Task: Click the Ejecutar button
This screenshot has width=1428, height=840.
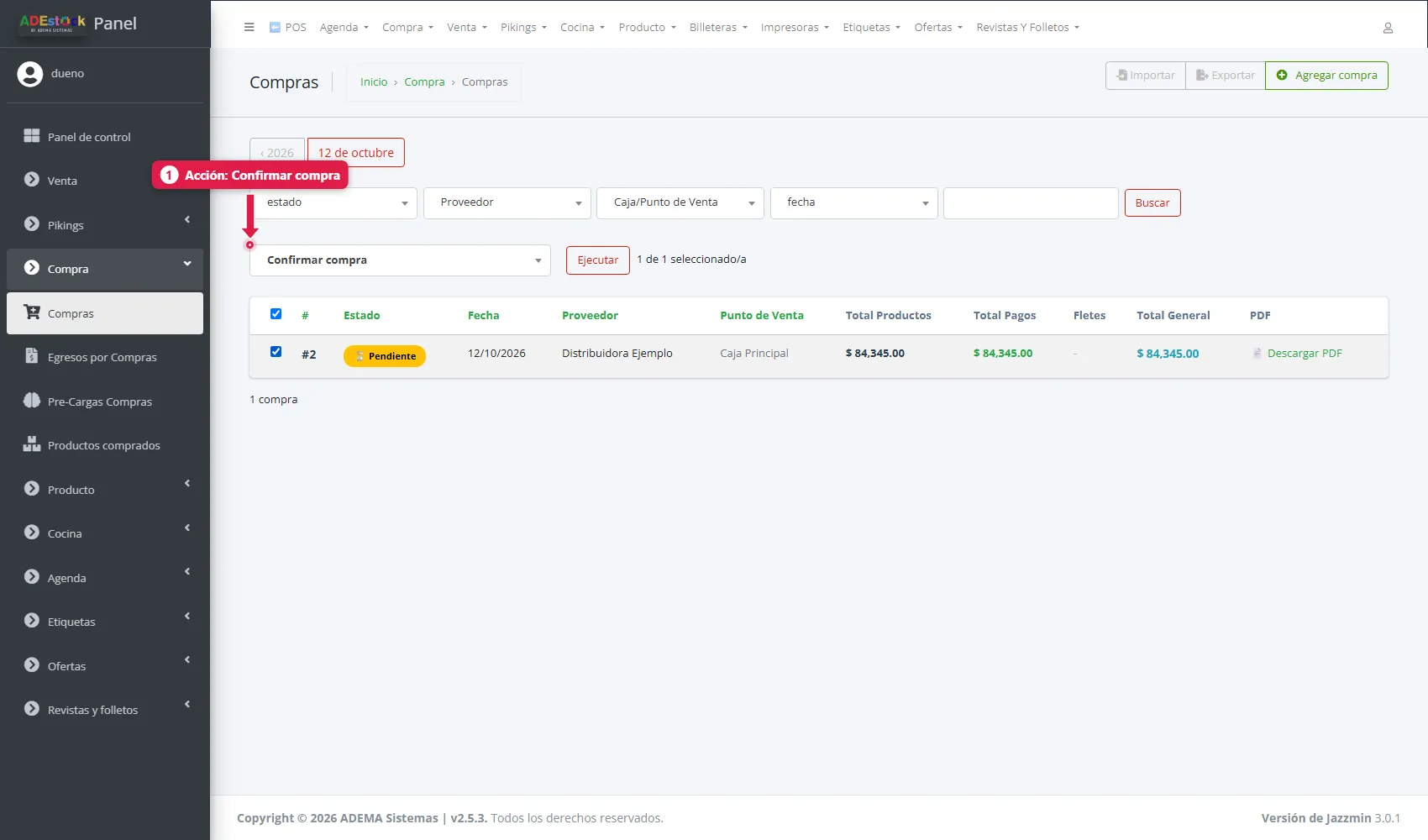Action: (x=598, y=260)
